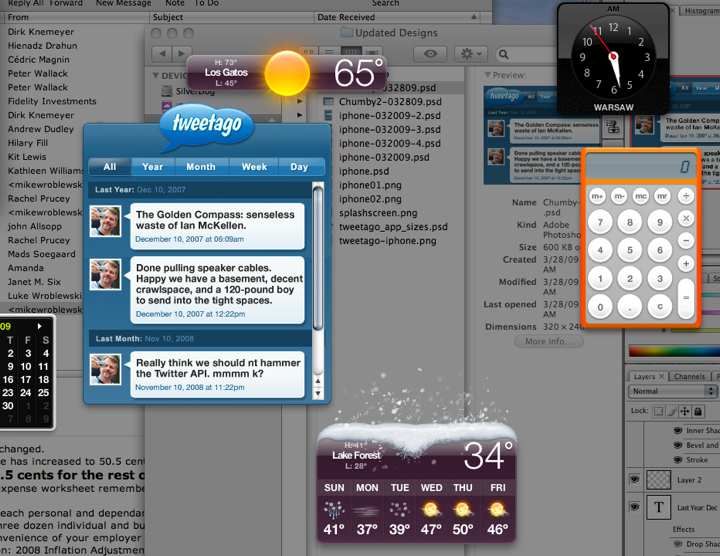Screen dimensions: 720x556
Task: Click the calculator mr key
Action: click(662, 197)
